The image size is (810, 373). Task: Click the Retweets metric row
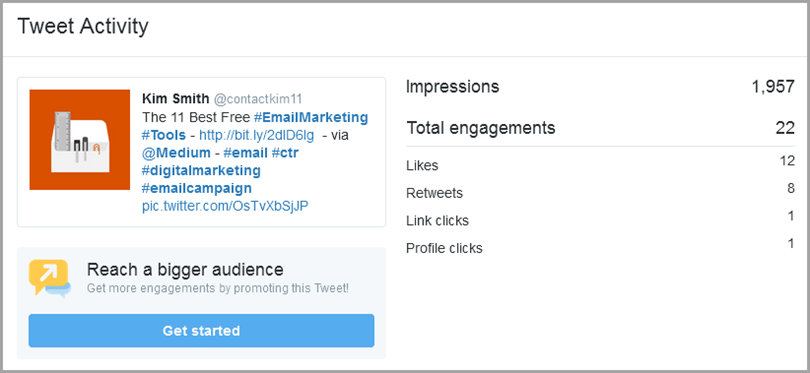point(600,192)
